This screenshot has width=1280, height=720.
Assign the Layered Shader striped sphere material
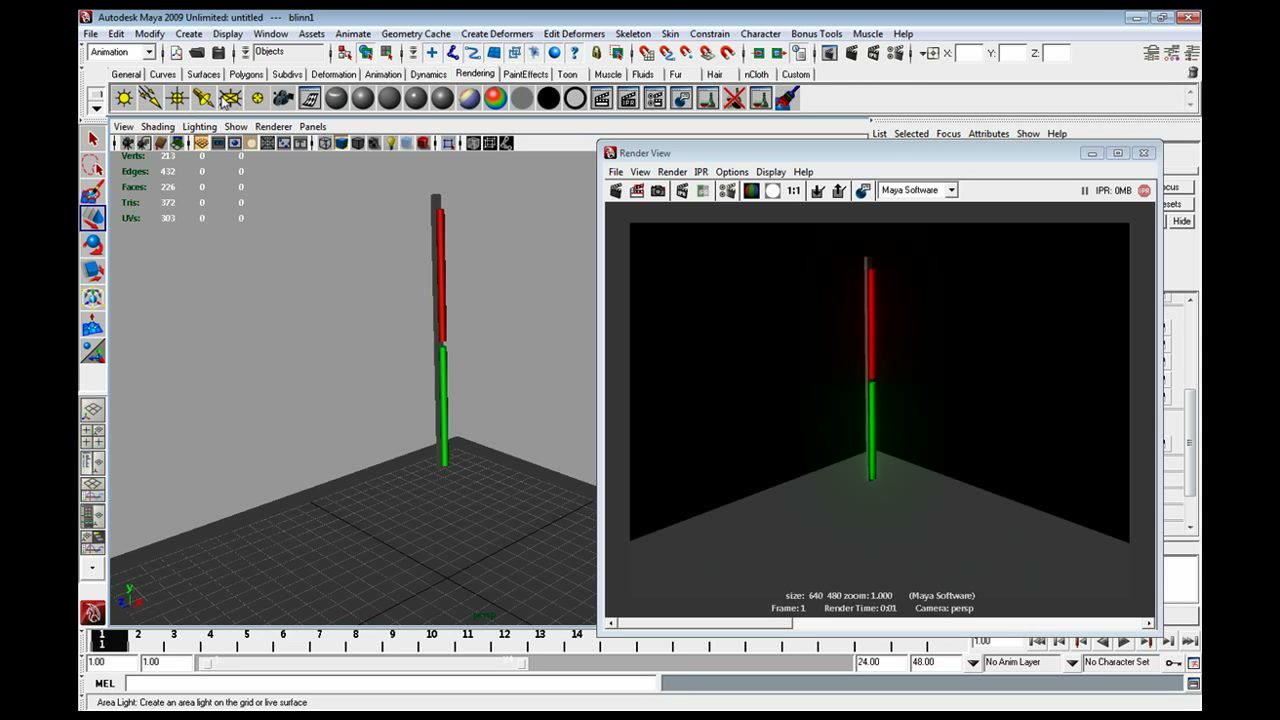pos(469,98)
